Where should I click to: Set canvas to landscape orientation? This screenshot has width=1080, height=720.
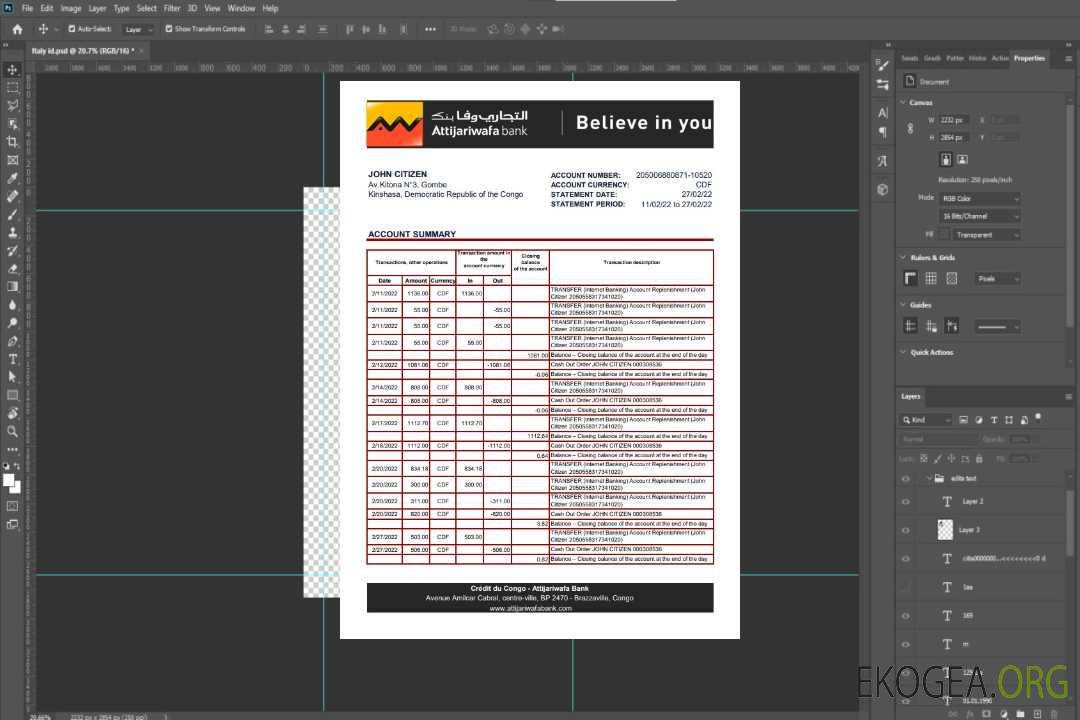tap(963, 160)
